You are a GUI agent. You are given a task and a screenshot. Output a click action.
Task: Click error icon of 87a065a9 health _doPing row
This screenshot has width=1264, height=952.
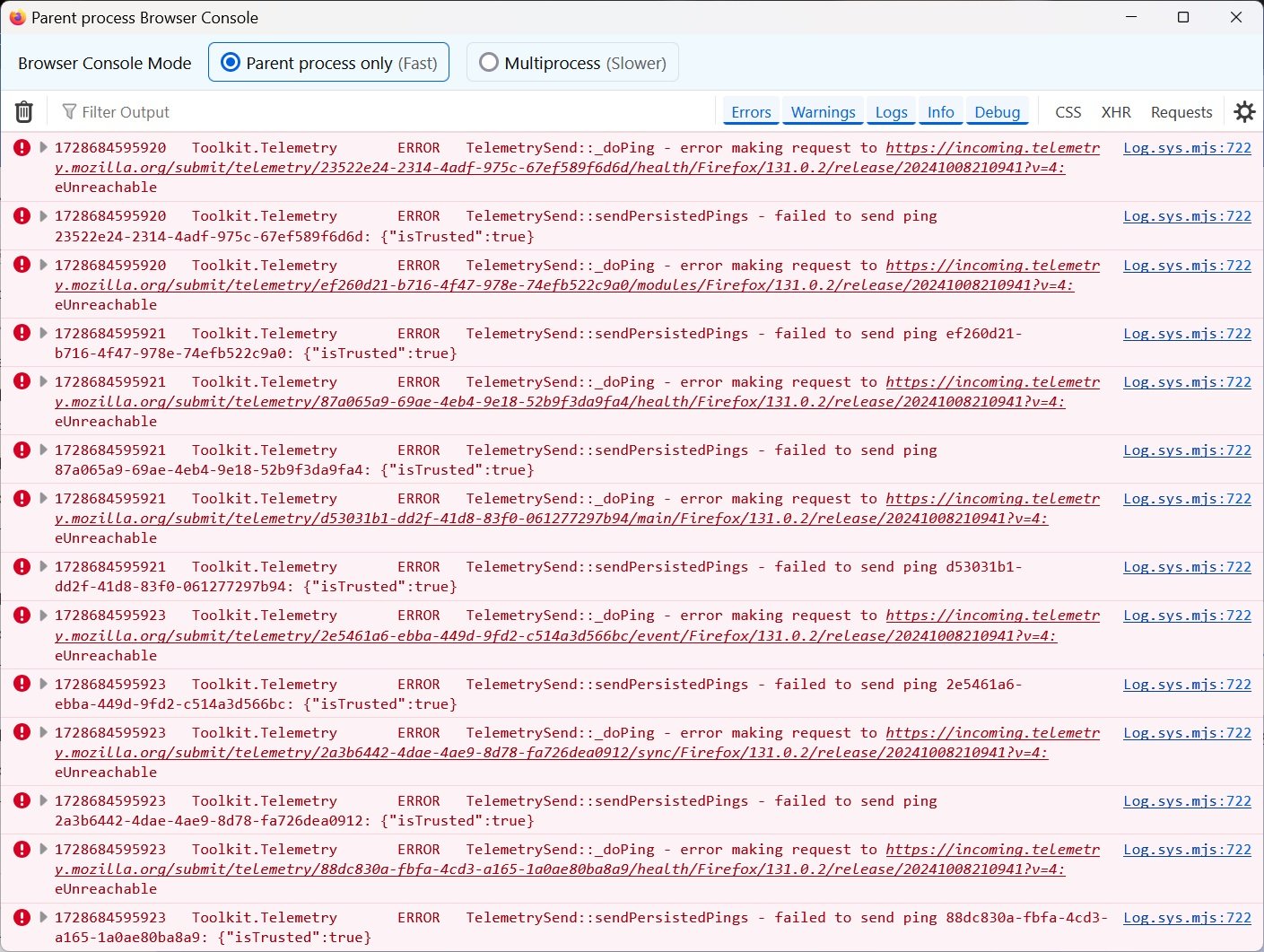[x=22, y=381]
